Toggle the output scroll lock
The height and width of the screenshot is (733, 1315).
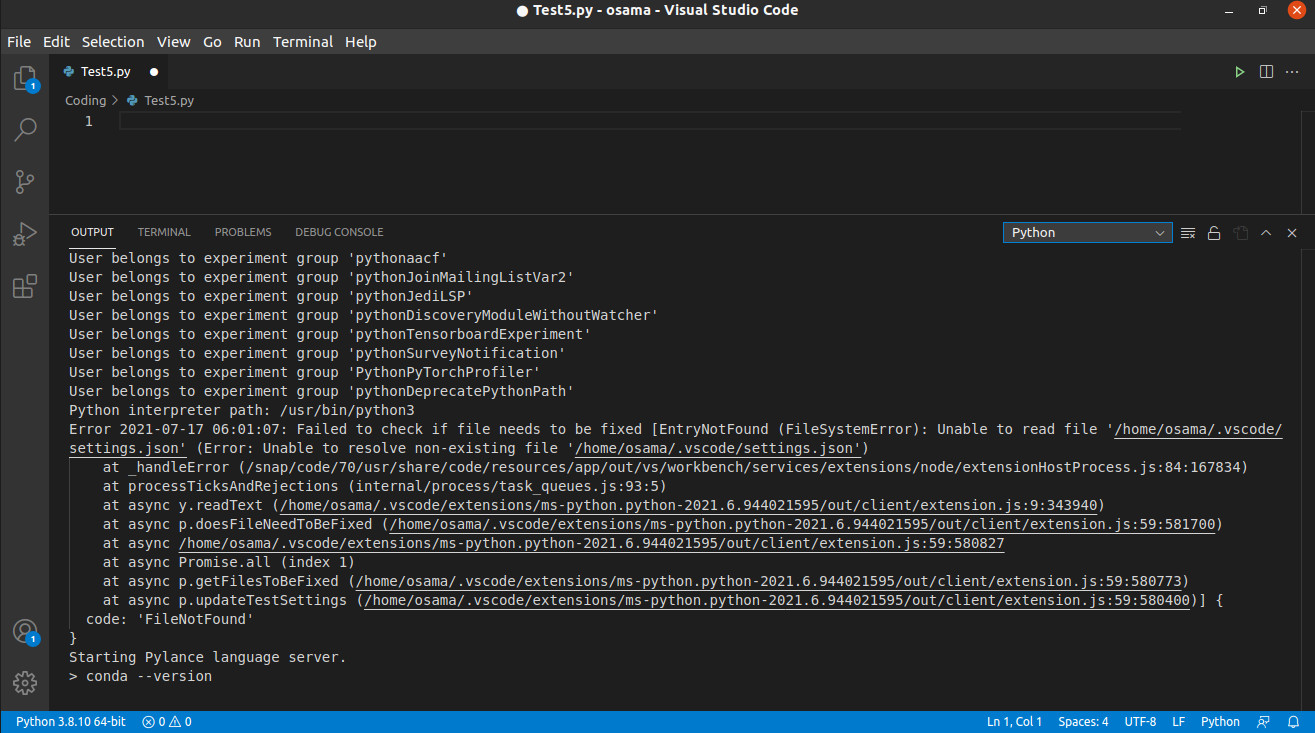point(1214,232)
